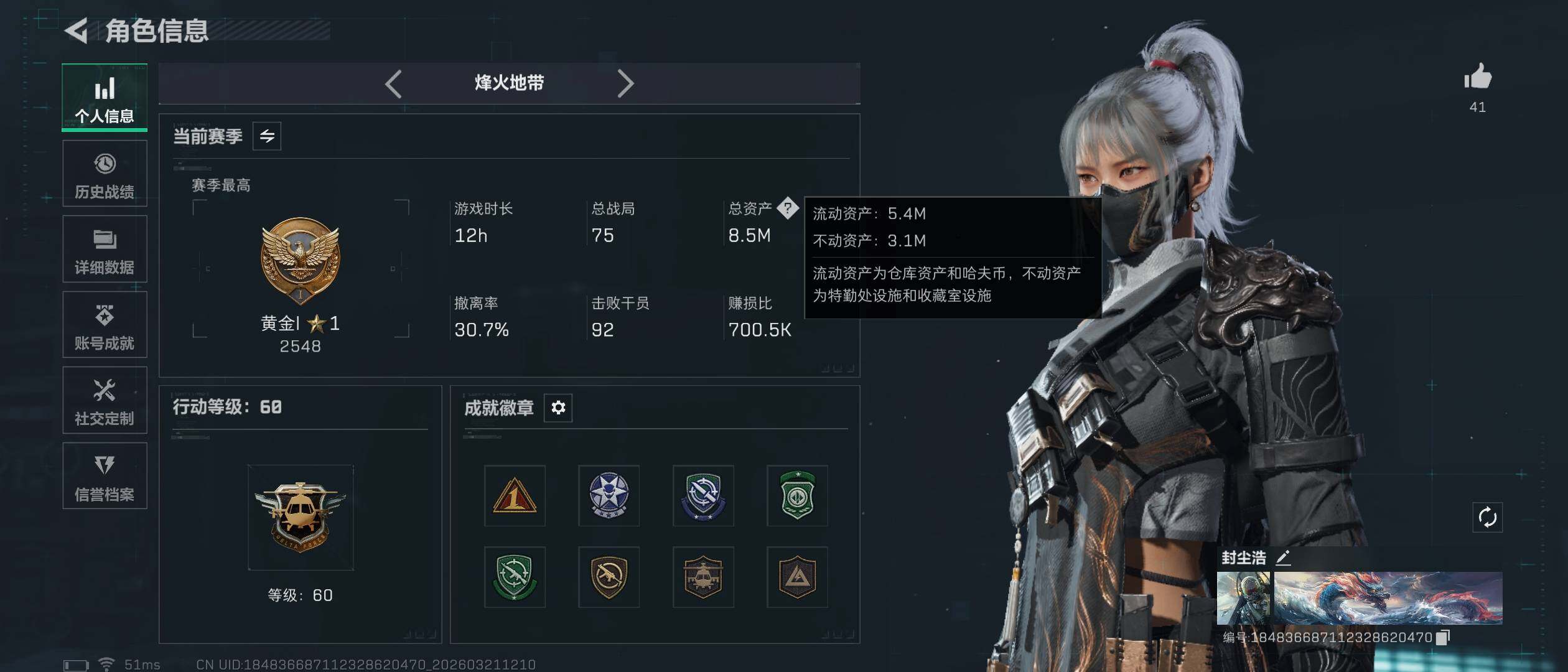Open the 总资产 question mark help icon
The height and width of the screenshot is (672, 1568).
(x=788, y=208)
